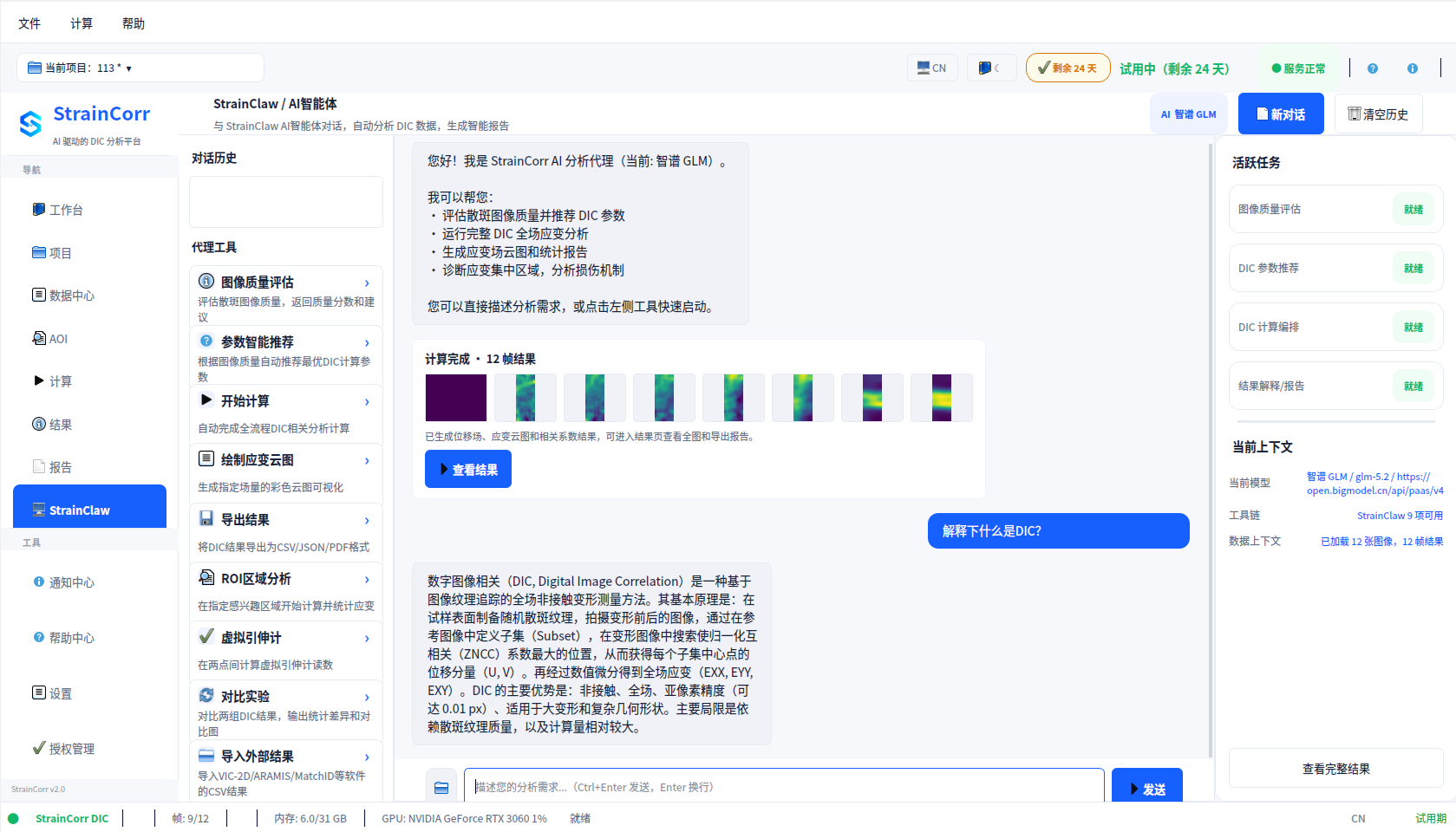1456x832 pixels.
Task: Click the 已加载 12 张图像 data context text
Action: click(x=1381, y=542)
